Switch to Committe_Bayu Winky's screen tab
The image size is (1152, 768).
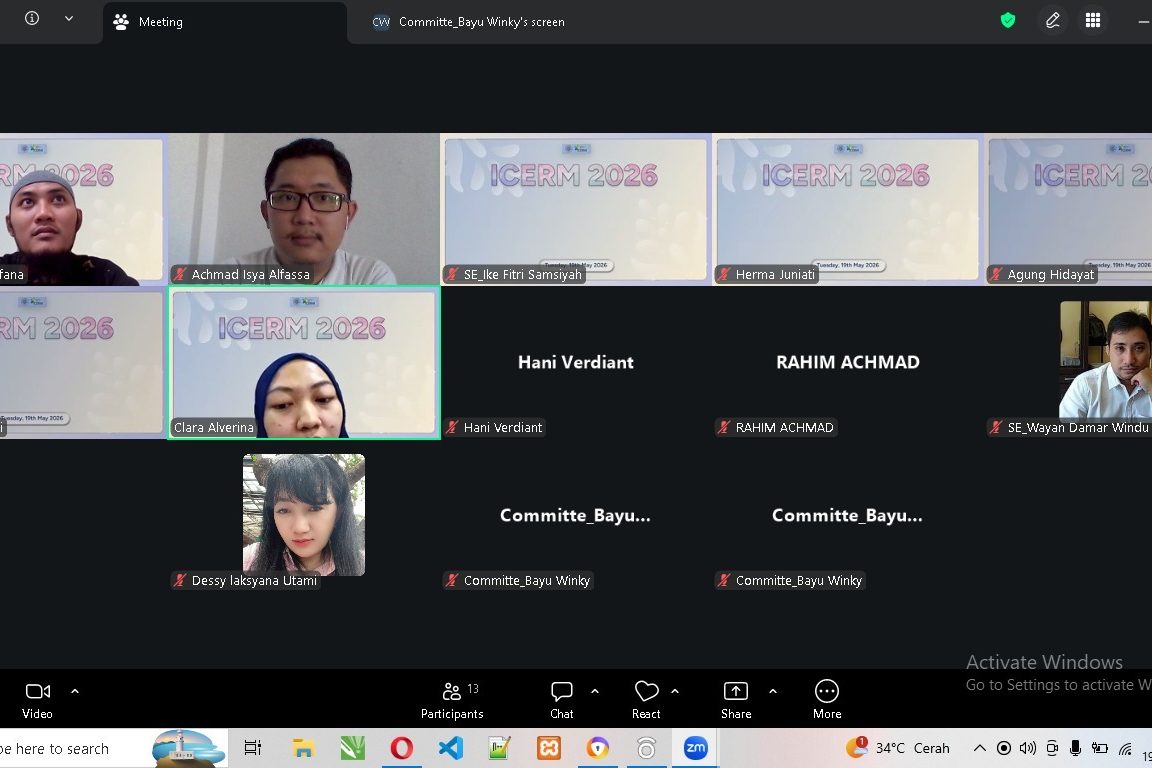(x=469, y=22)
